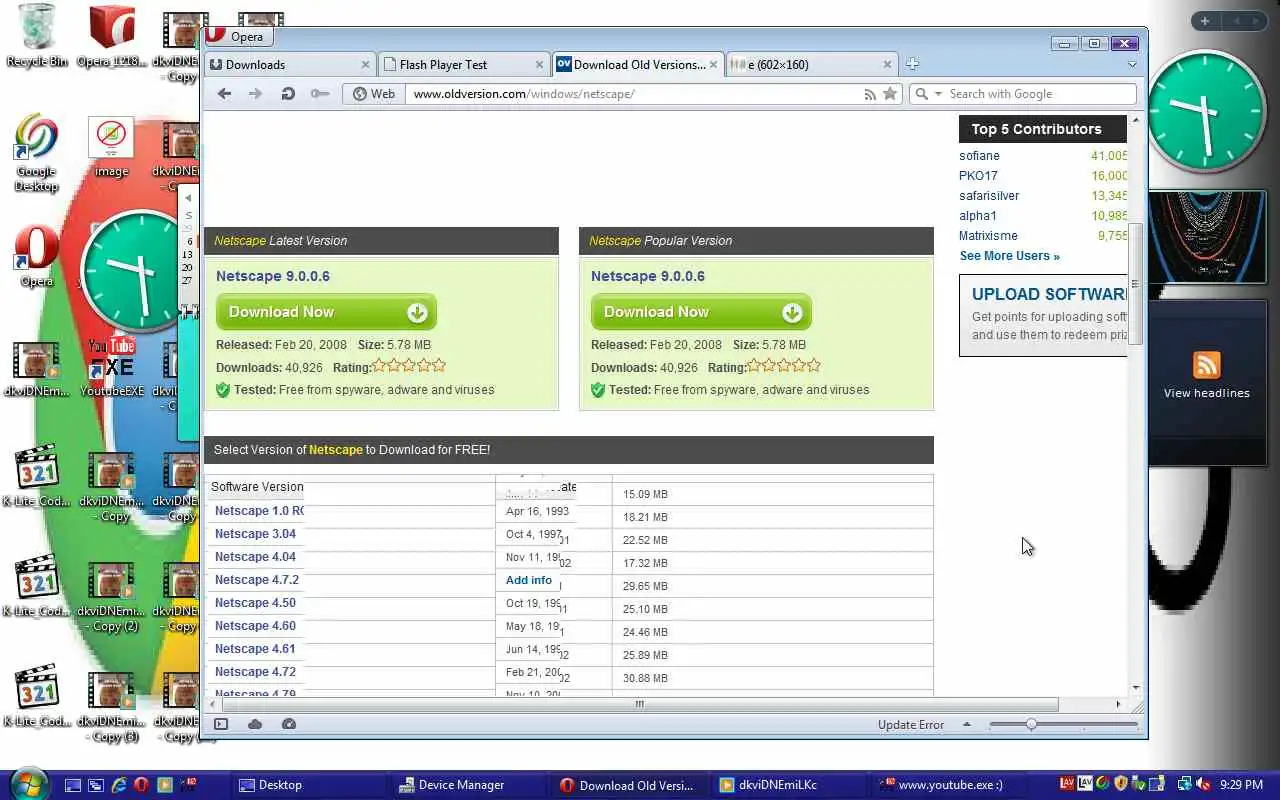
Task: Open the Netscape 4.7.2 version link
Action: click(x=257, y=580)
